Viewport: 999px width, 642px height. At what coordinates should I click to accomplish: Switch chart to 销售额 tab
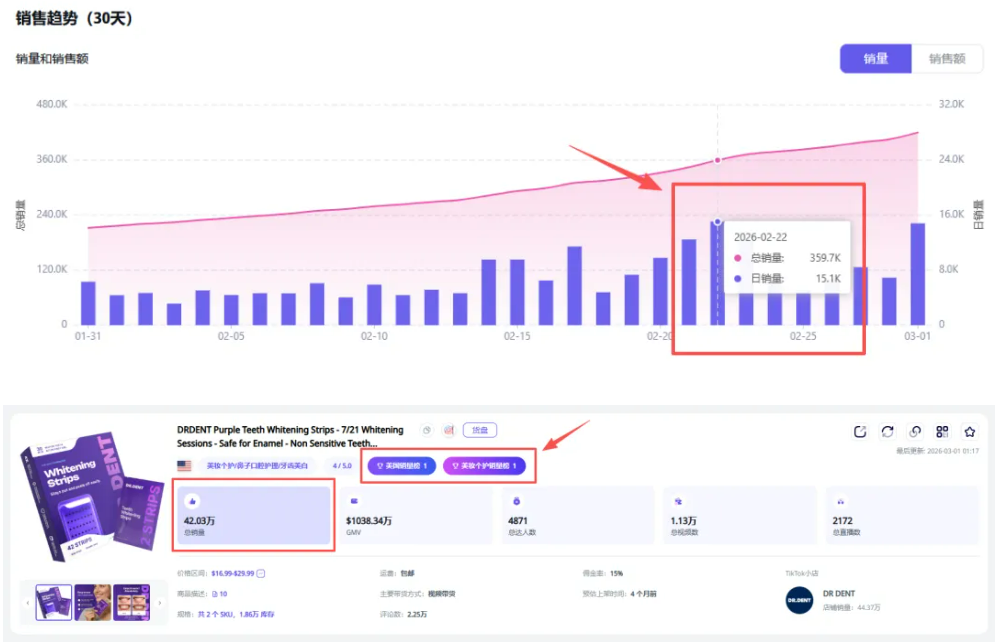[x=947, y=59]
